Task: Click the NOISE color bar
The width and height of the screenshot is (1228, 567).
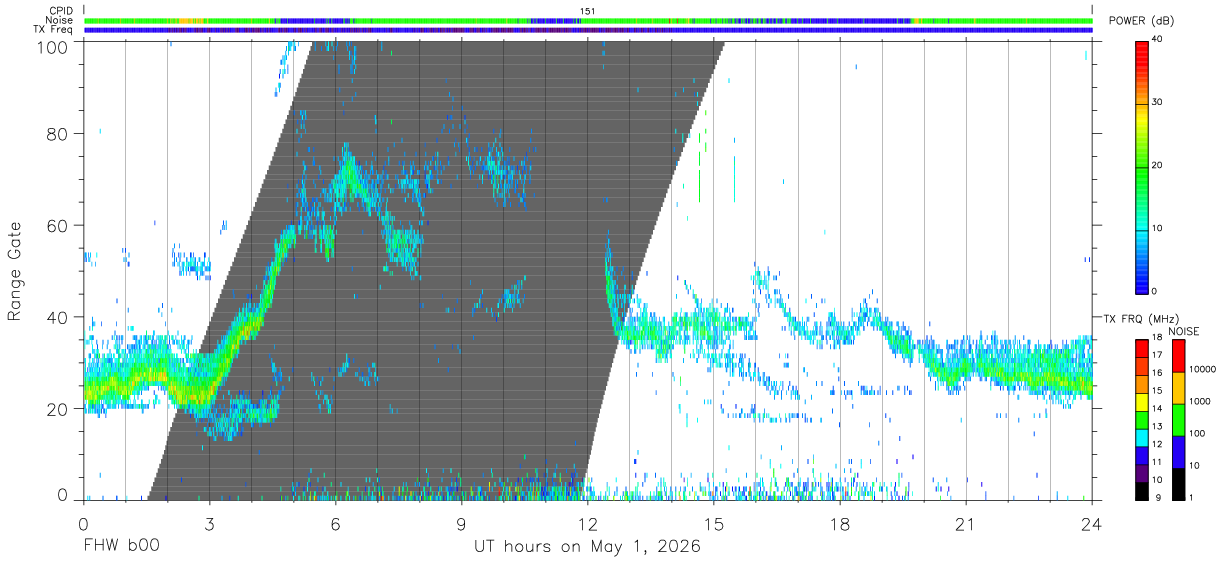Action: tap(1178, 420)
